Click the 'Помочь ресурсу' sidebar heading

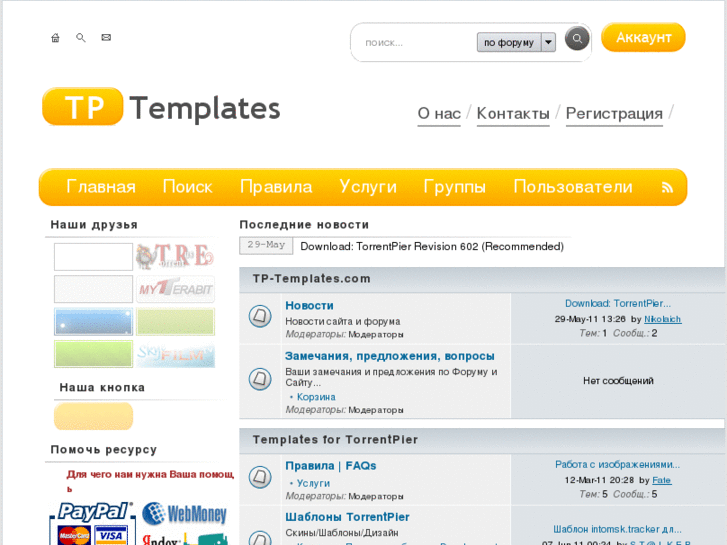pyautogui.click(x=104, y=449)
